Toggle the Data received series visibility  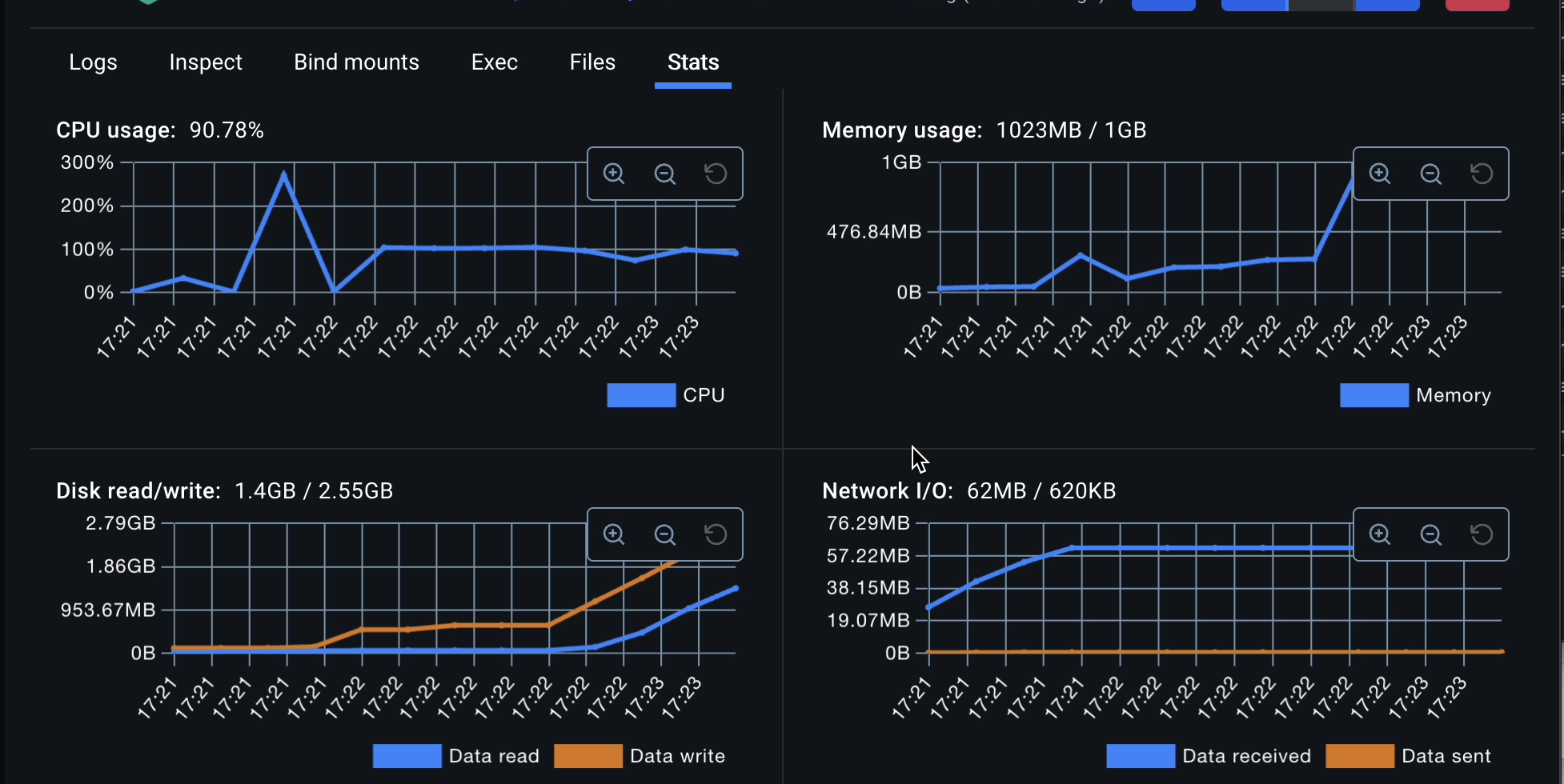pos(1209,755)
